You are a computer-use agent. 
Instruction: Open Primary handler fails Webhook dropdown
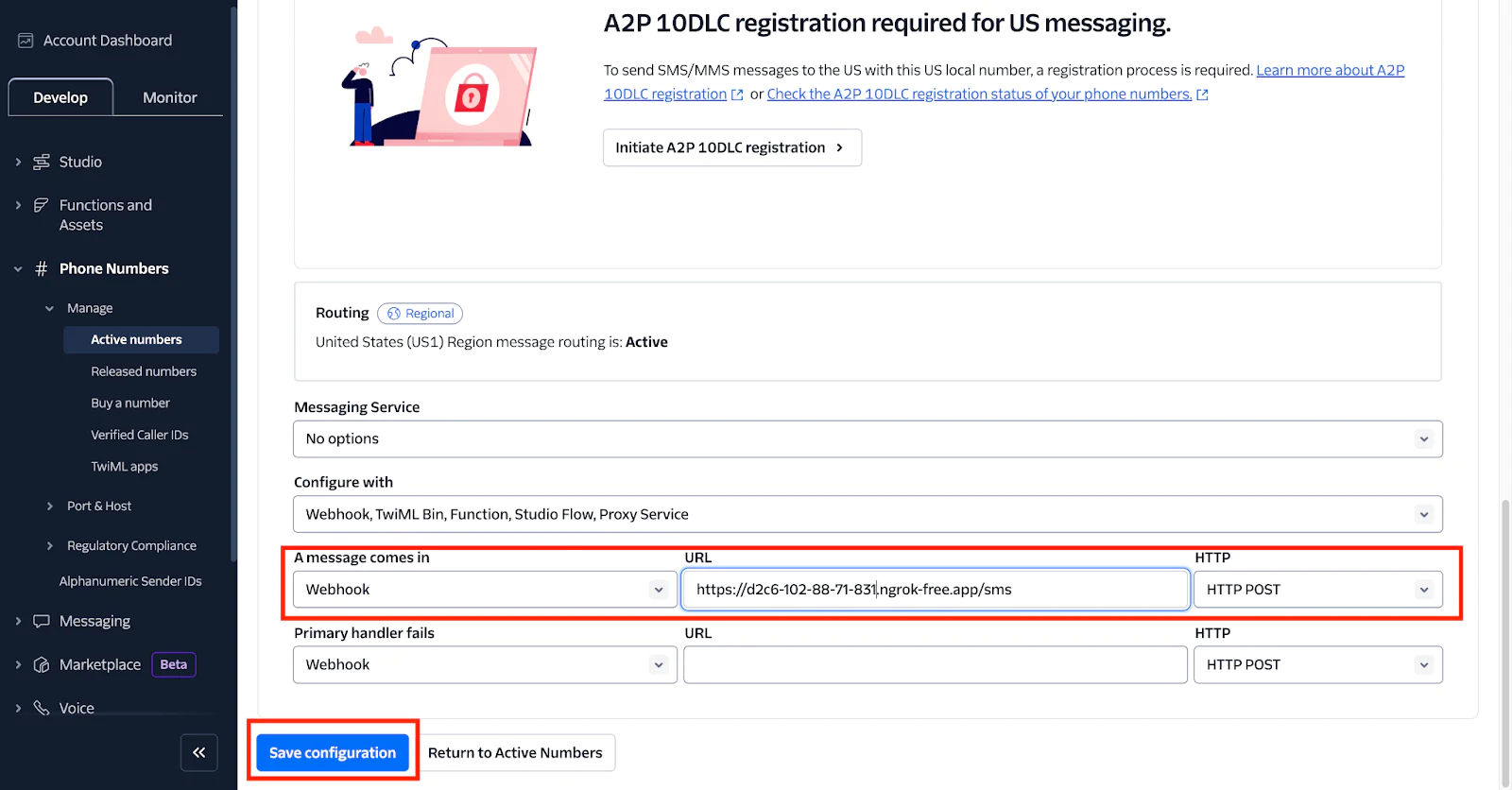pos(485,664)
